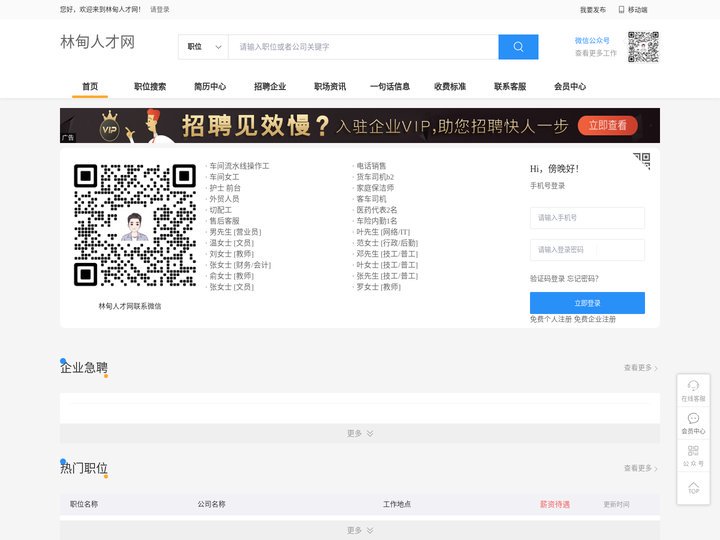This screenshot has height=540, width=720.
Task: Open the 联系客服 navigation tab
Action: click(x=510, y=86)
